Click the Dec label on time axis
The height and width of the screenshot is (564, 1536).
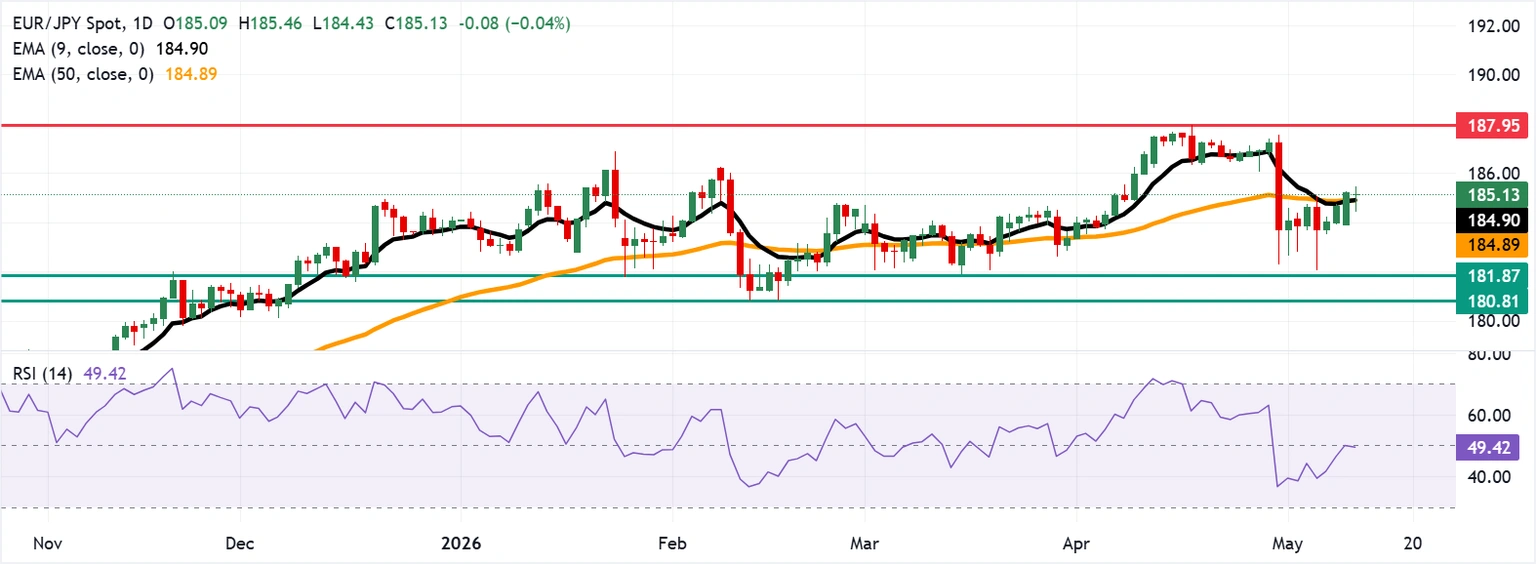point(241,544)
